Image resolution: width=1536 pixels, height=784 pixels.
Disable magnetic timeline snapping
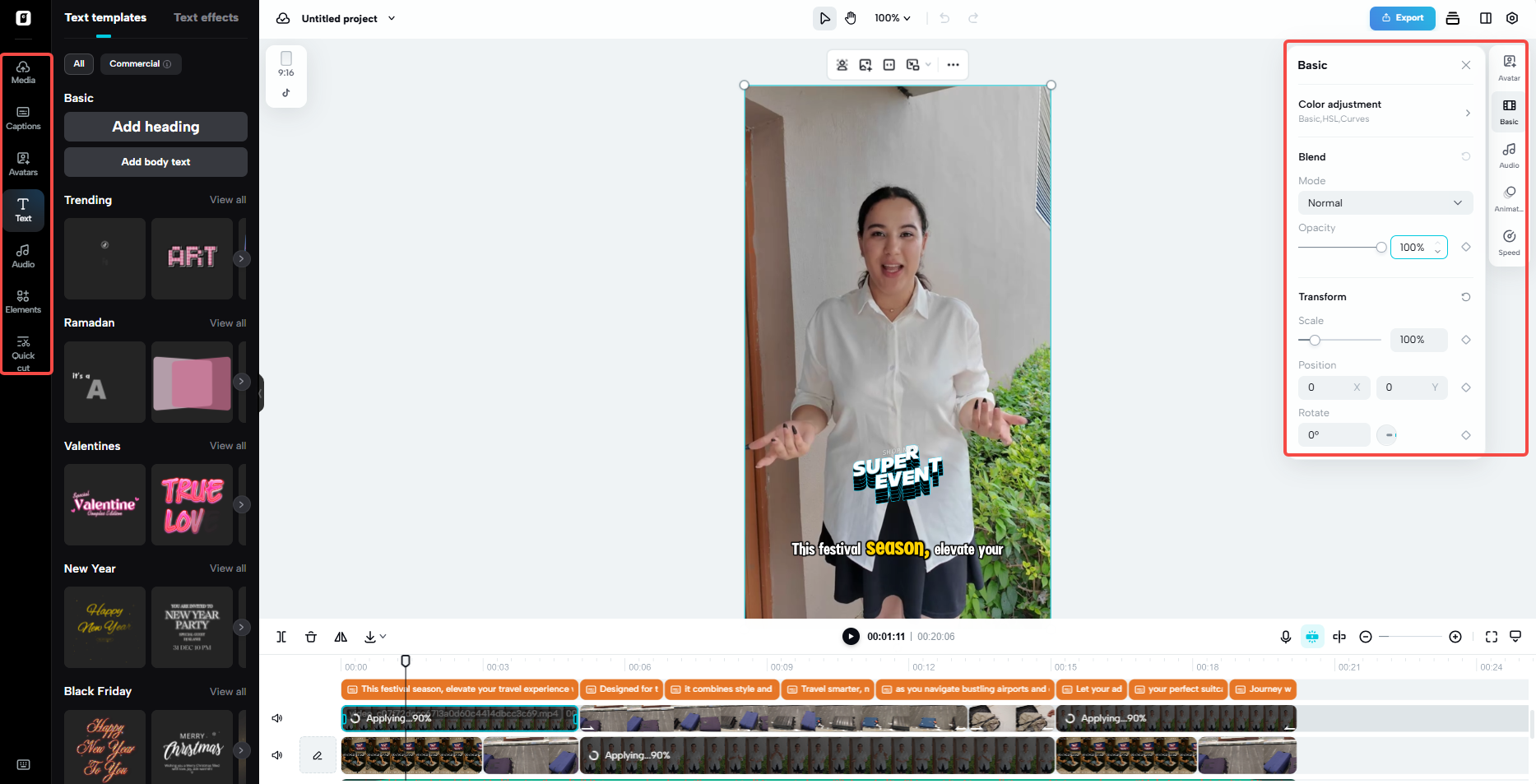click(x=1312, y=636)
